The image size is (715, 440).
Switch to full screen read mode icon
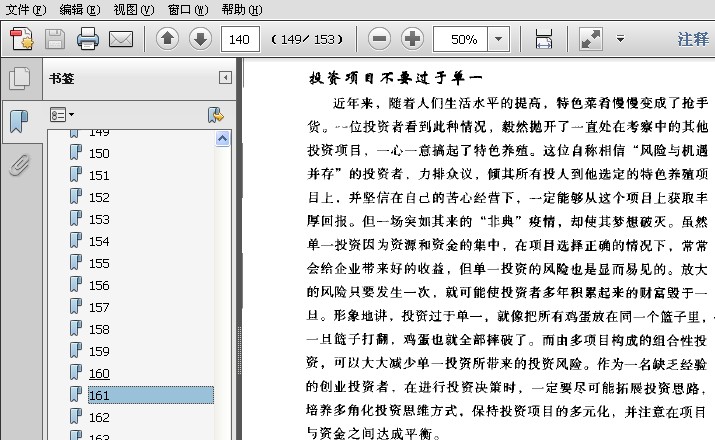(x=591, y=39)
